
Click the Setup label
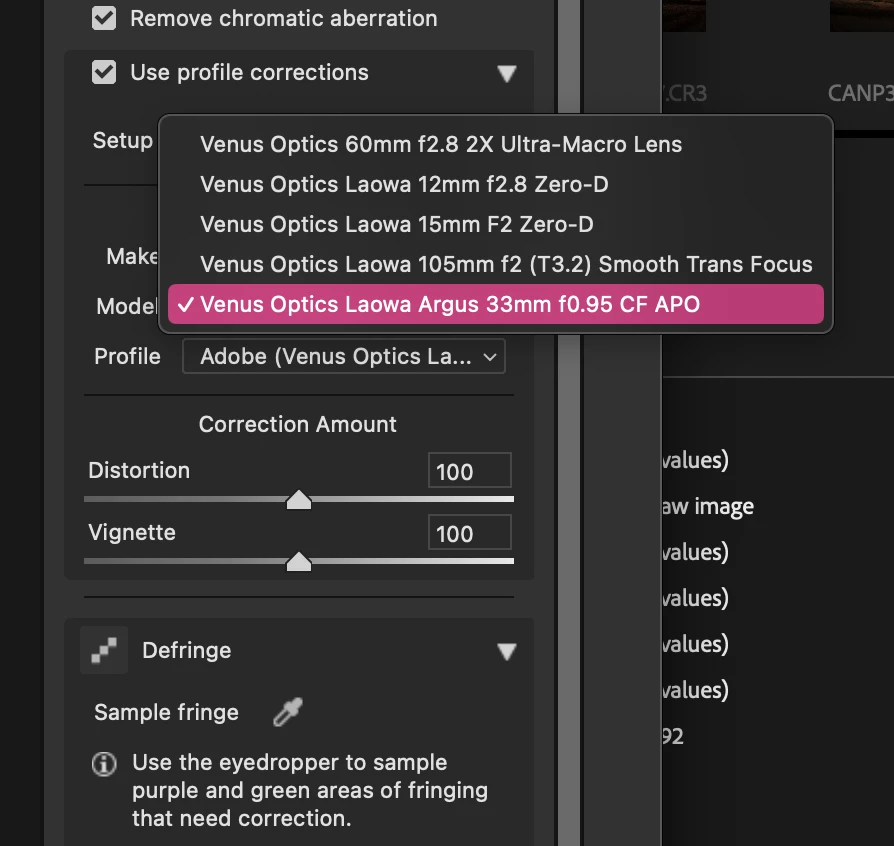tap(123, 140)
